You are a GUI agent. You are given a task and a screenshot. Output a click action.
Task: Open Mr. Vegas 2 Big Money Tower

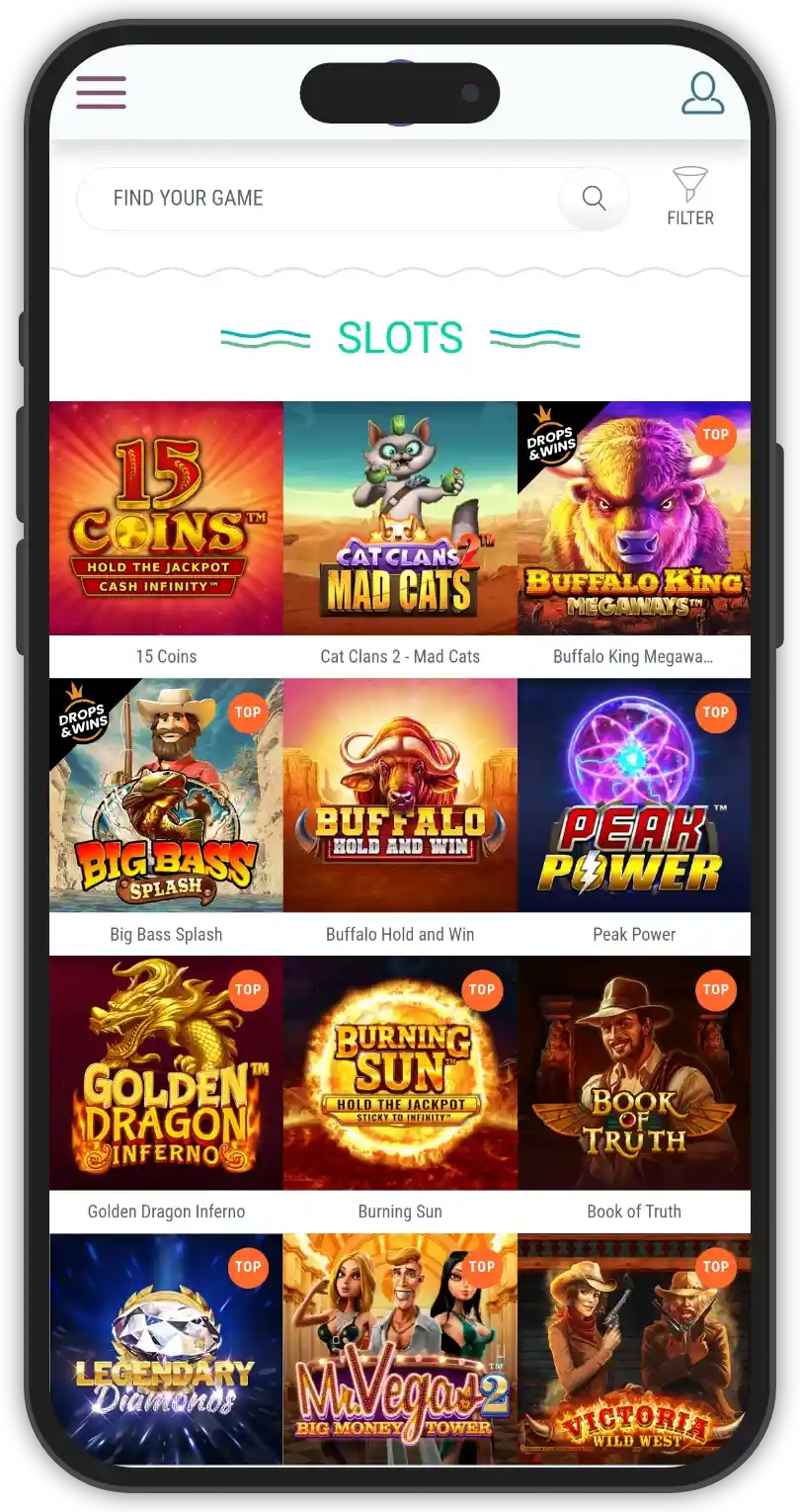tap(400, 1349)
